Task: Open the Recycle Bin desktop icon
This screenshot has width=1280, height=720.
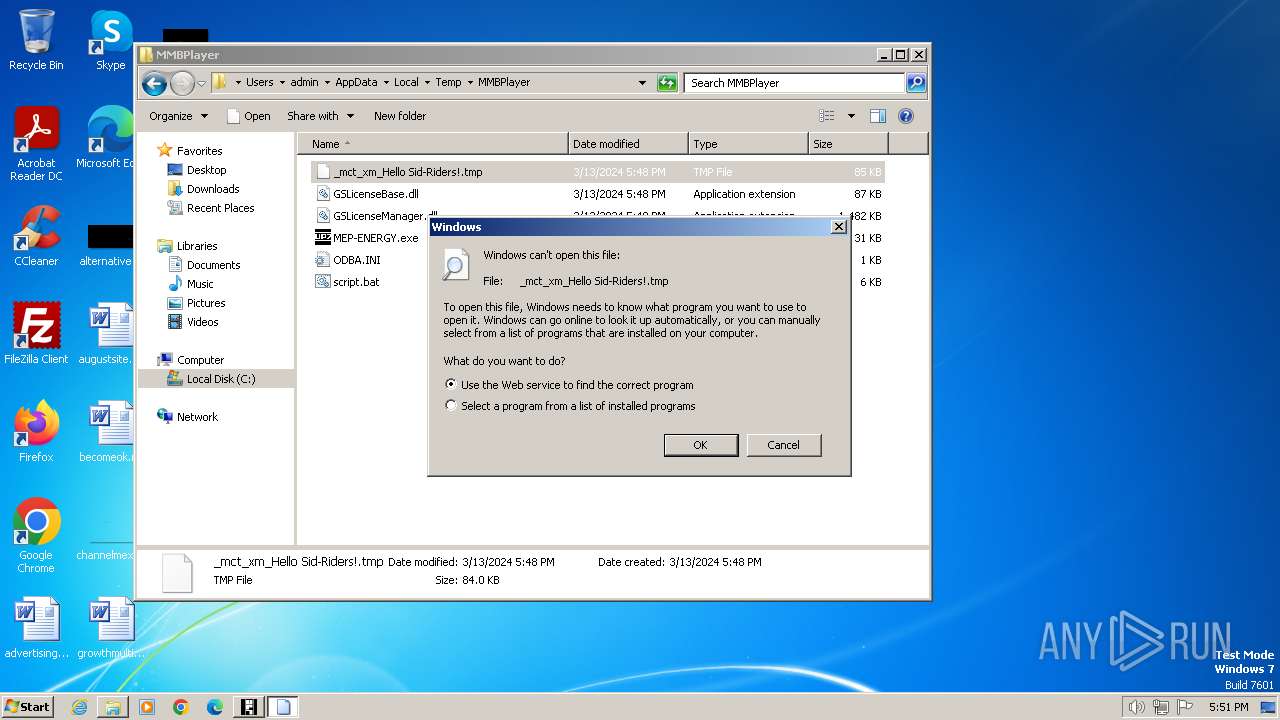Action: click(x=36, y=40)
